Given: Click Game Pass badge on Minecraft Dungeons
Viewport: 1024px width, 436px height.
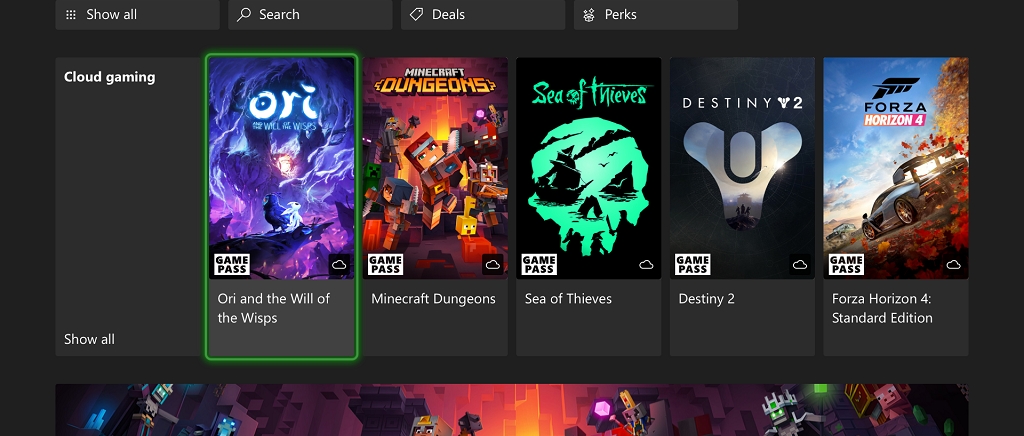Looking at the screenshot, I should pos(385,264).
